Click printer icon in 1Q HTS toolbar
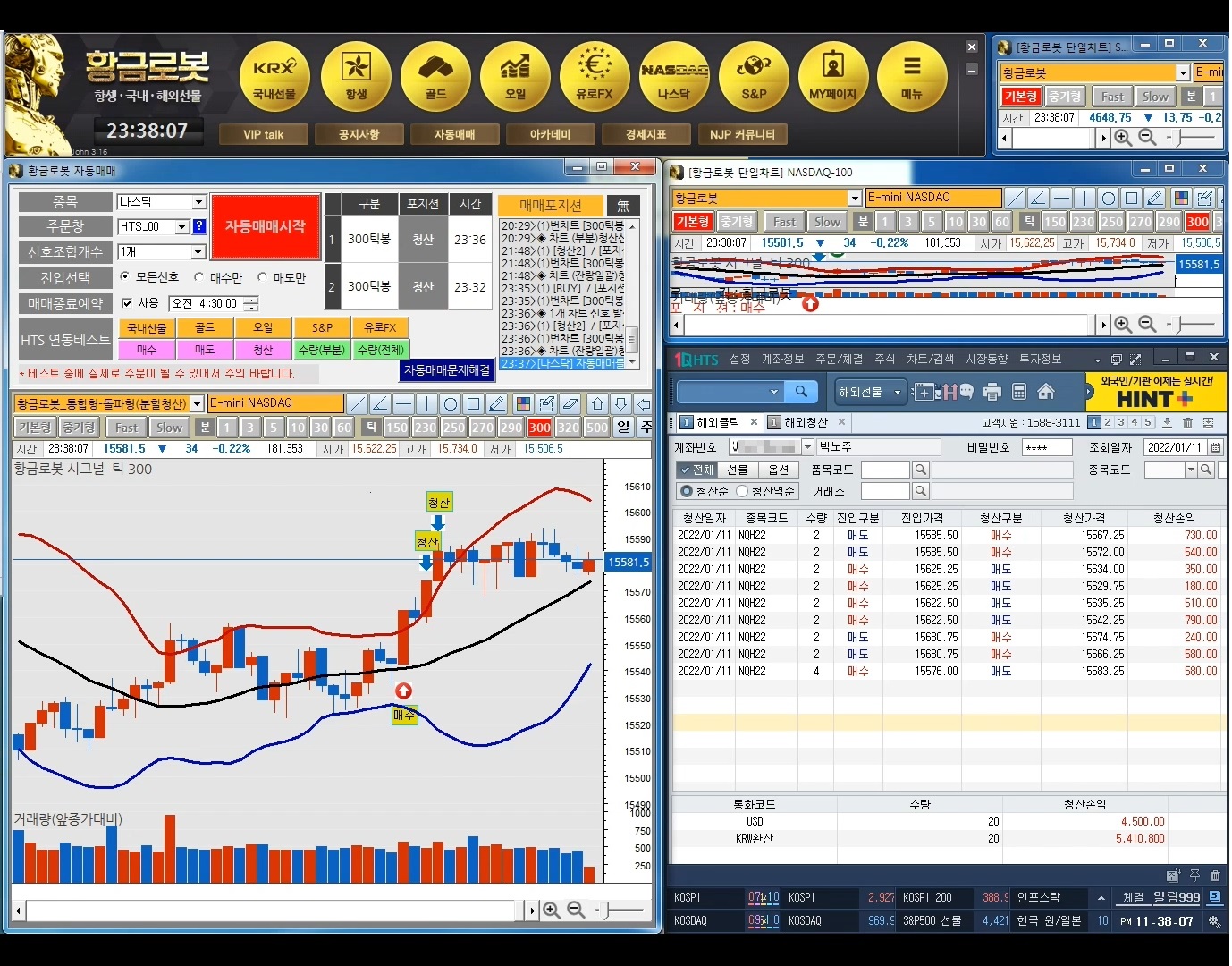The height and width of the screenshot is (966, 1232). tap(992, 392)
